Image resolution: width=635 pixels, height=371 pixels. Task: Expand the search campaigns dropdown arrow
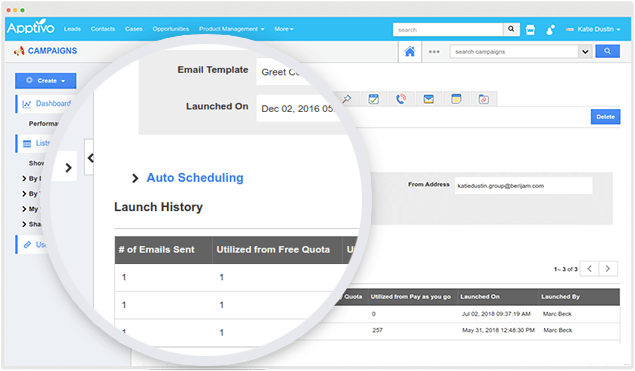[x=585, y=51]
